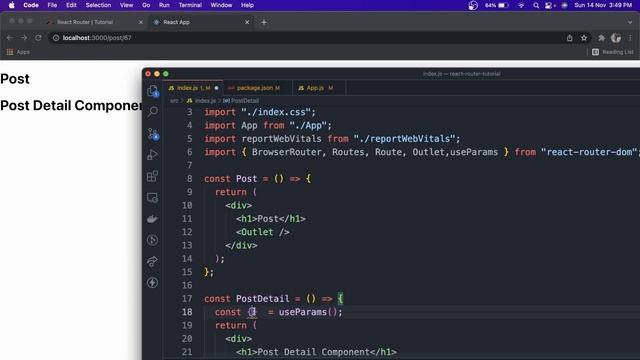Open the View menu
Image resolution: width=640 pixels, height=360 pixels.
pyautogui.click(x=127, y=5)
